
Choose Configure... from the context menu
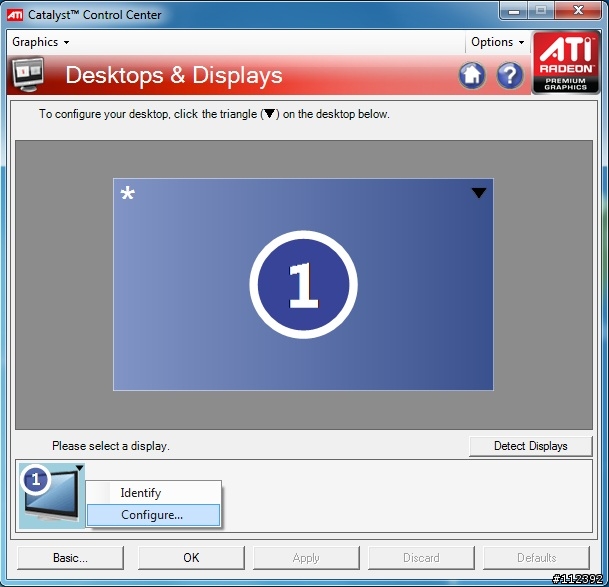pyautogui.click(x=153, y=515)
